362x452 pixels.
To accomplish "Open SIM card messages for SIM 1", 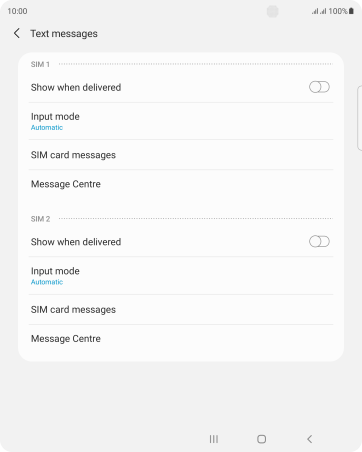I will point(181,155).
